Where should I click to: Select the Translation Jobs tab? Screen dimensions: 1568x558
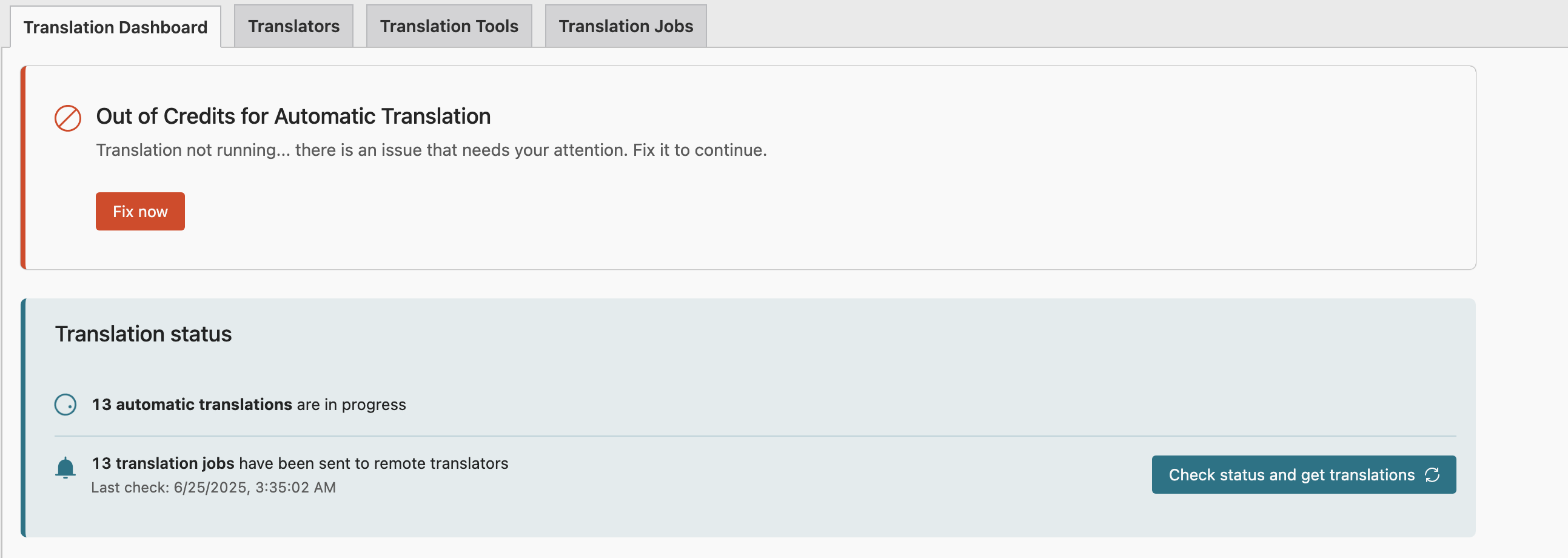(x=626, y=25)
